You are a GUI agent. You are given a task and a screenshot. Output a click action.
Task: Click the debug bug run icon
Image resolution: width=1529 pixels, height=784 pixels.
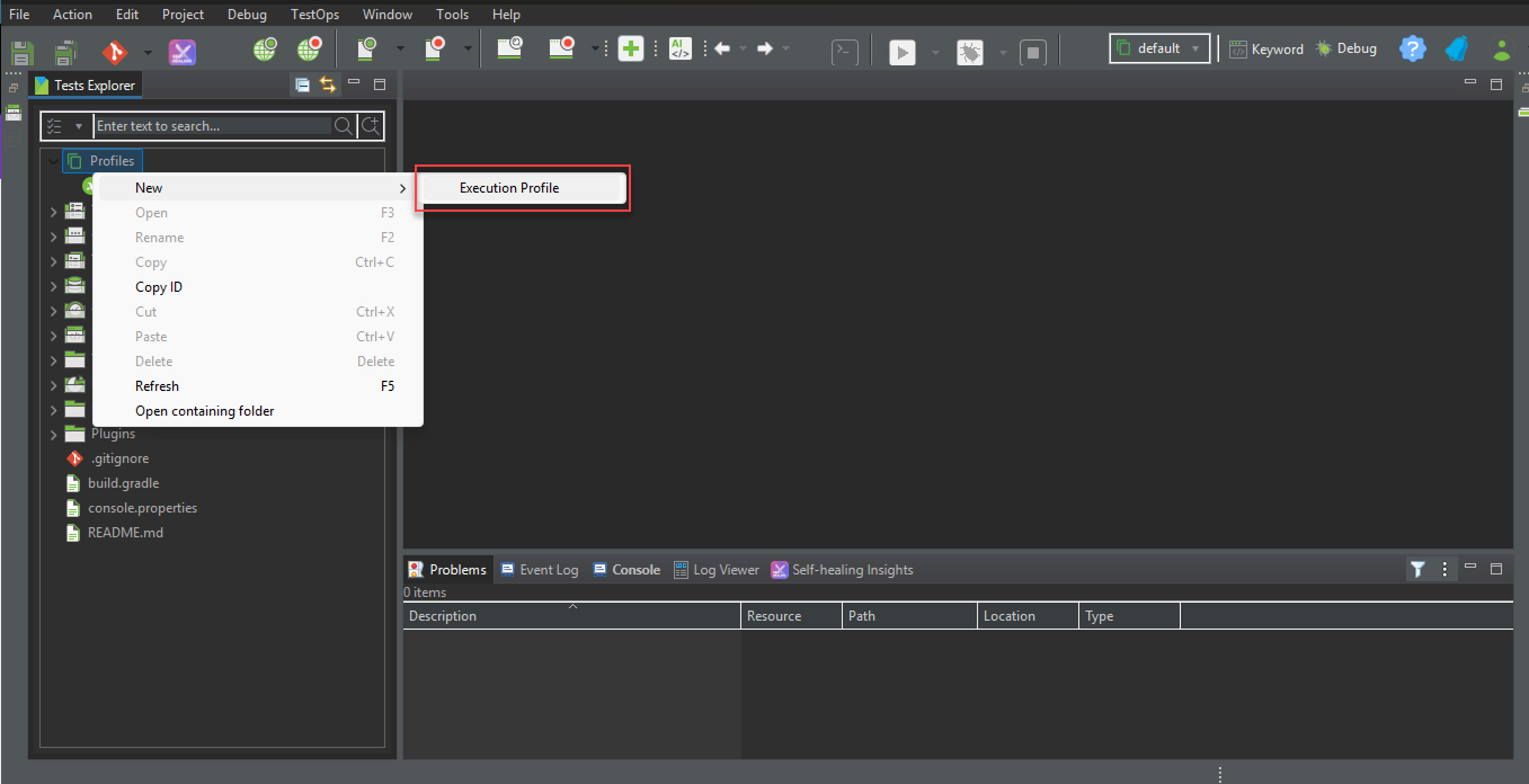pyautogui.click(x=969, y=52)
